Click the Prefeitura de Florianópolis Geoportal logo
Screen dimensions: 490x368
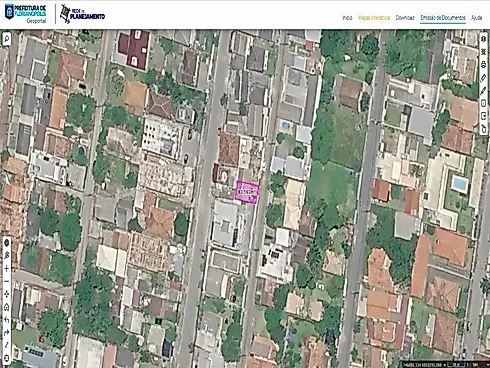pos(26,14)
